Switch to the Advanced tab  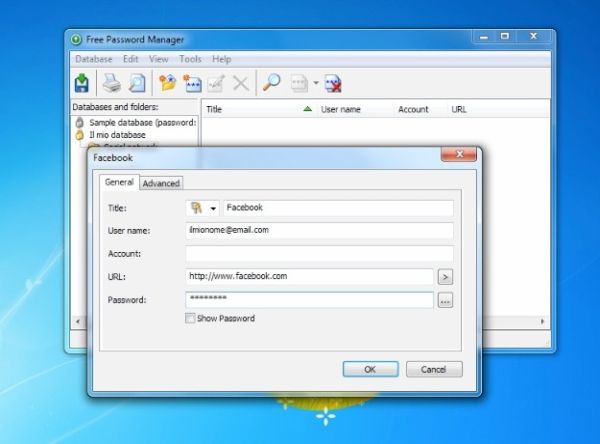(x=161, y=183)
